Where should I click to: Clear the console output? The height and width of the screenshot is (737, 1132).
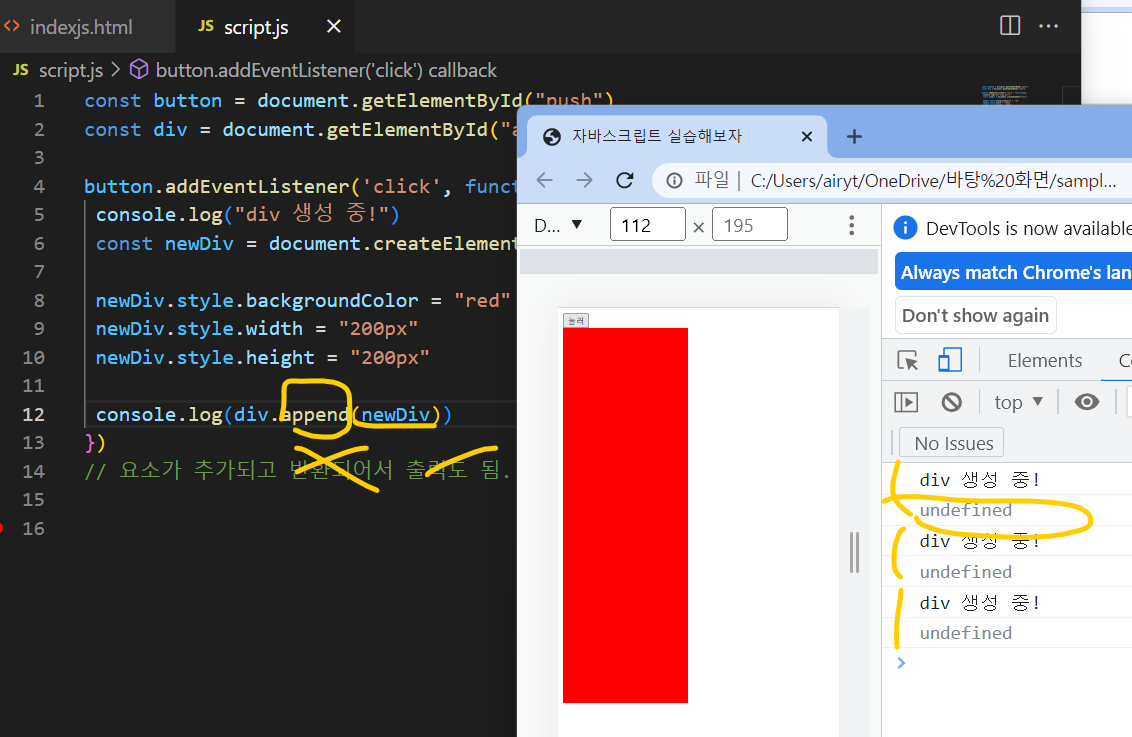pyautogui.click(x=952, y=402)
